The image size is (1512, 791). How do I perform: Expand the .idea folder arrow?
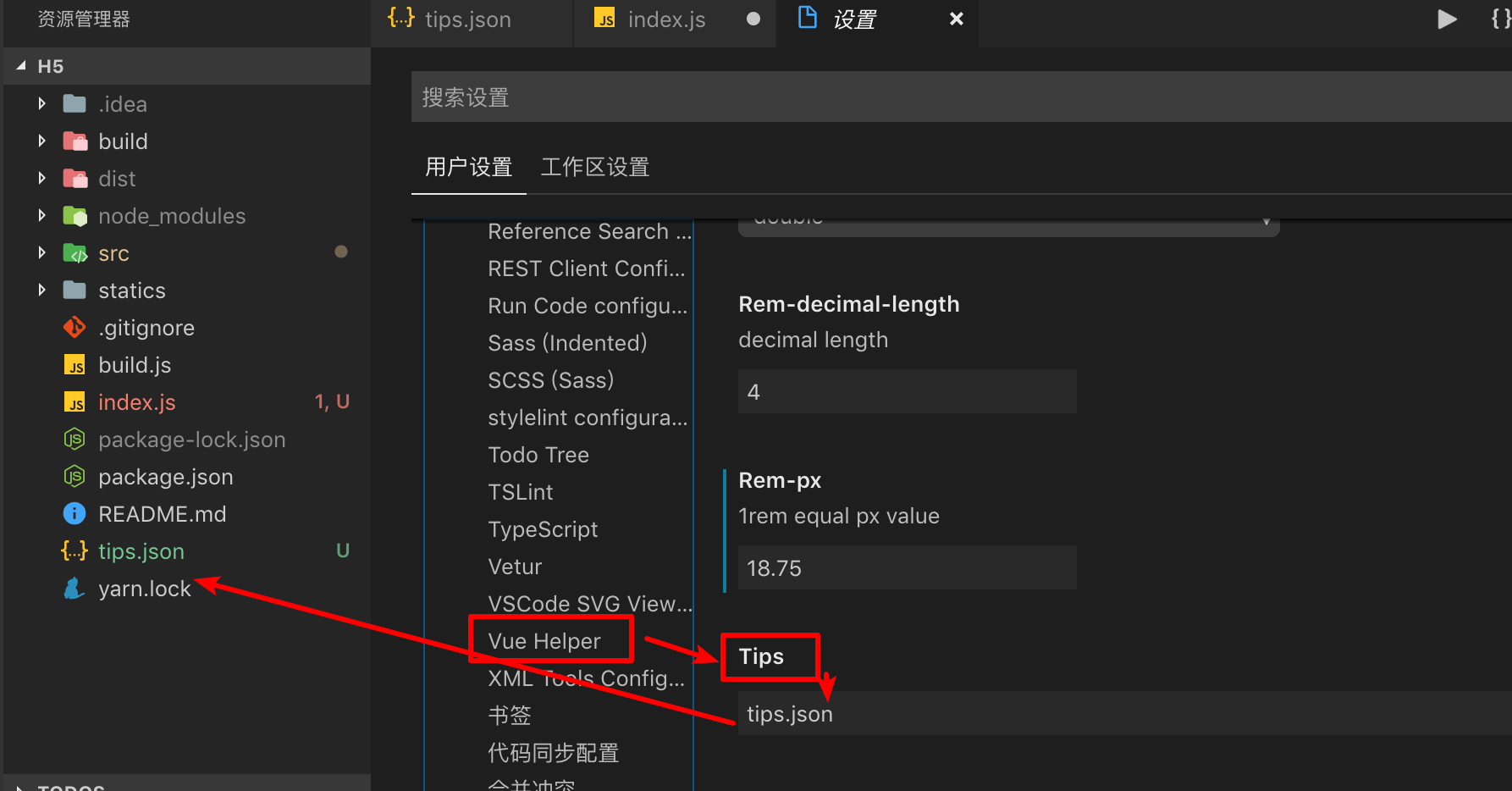click(x=41, y=103)
